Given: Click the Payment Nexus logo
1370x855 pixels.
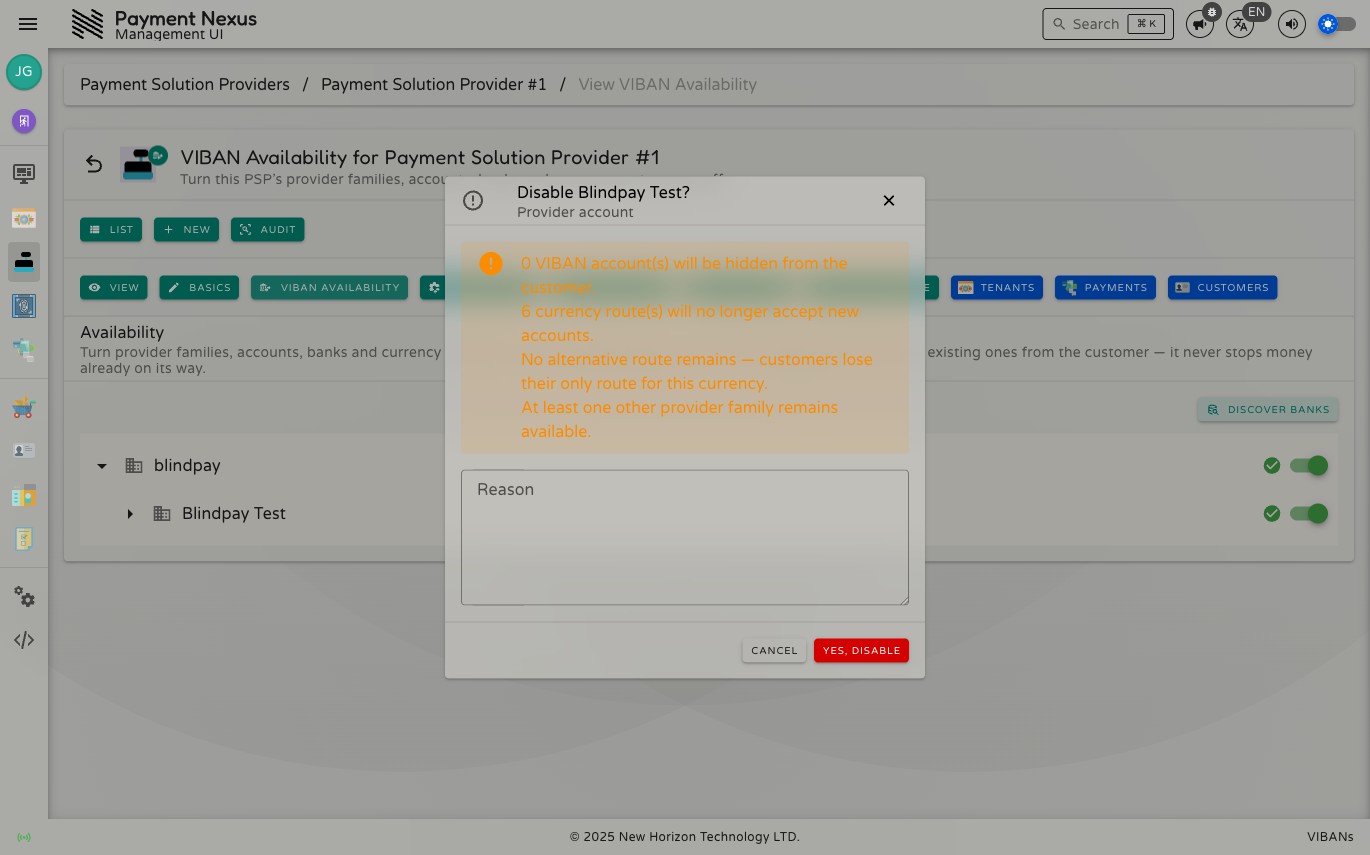Looking at the screenshot, I should click(x=88, y=24).
